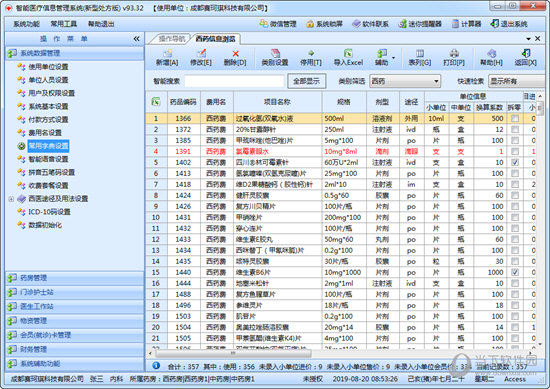Expand the 物资管理 section
Image resolution: width=550 pixels, height=389 pixels.
74,321
